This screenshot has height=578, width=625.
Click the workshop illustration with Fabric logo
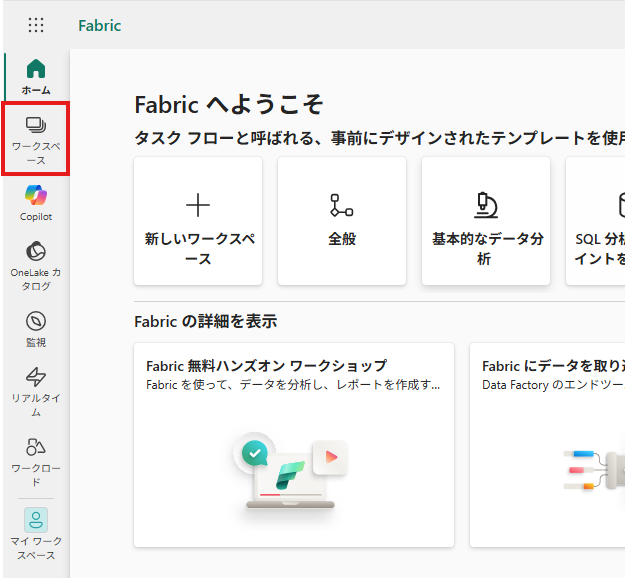click(291, 470)
